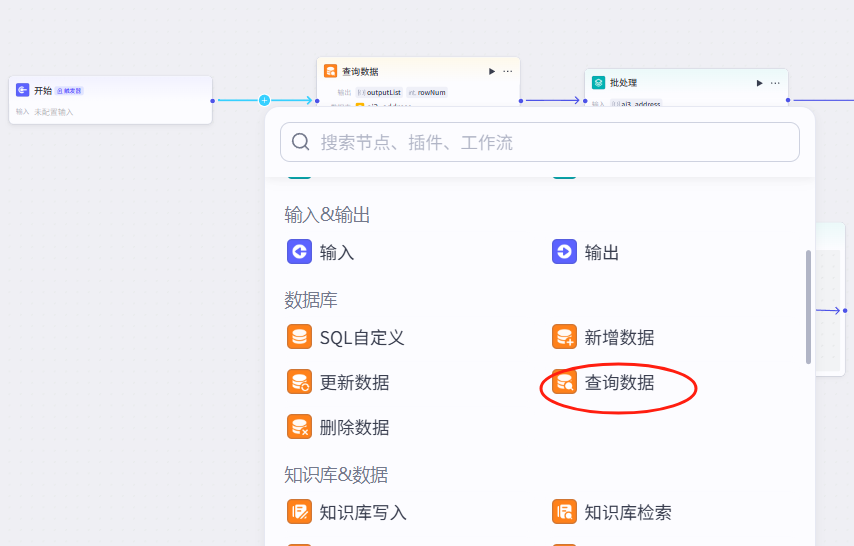Choose 知识库写入 entry text

pos(363,513)
